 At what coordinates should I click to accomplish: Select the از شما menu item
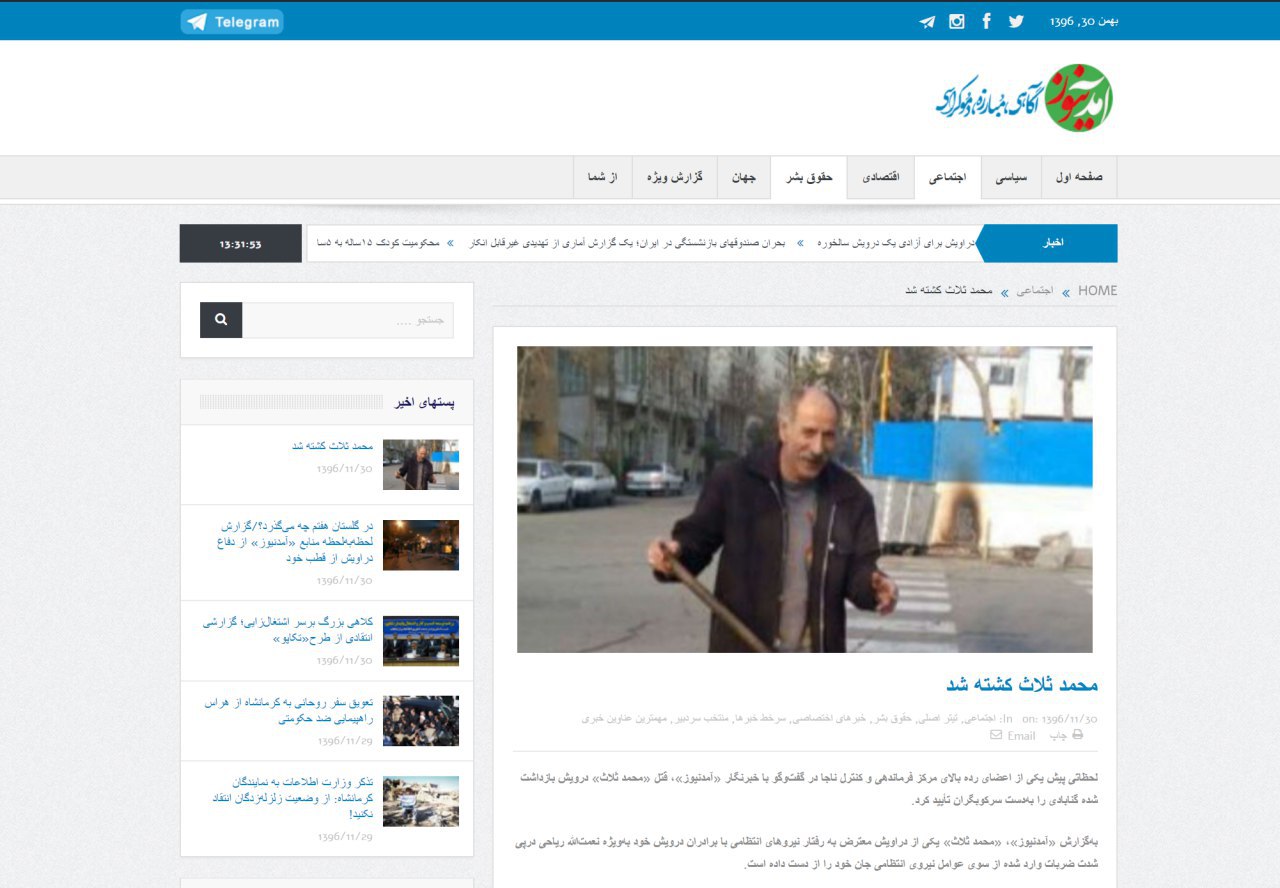coord(603,177)
